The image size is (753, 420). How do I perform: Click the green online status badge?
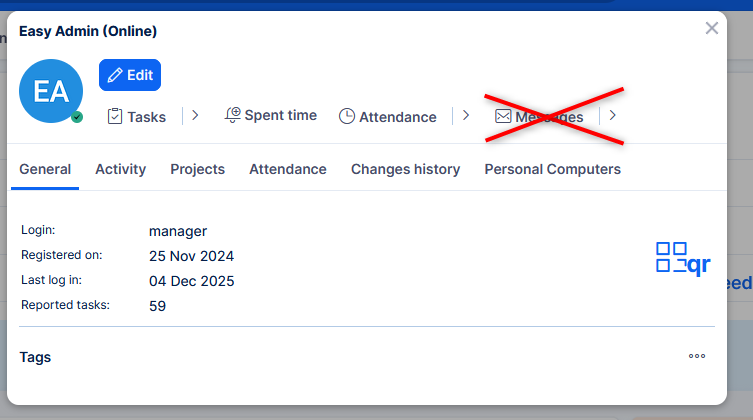pos(77,117)
